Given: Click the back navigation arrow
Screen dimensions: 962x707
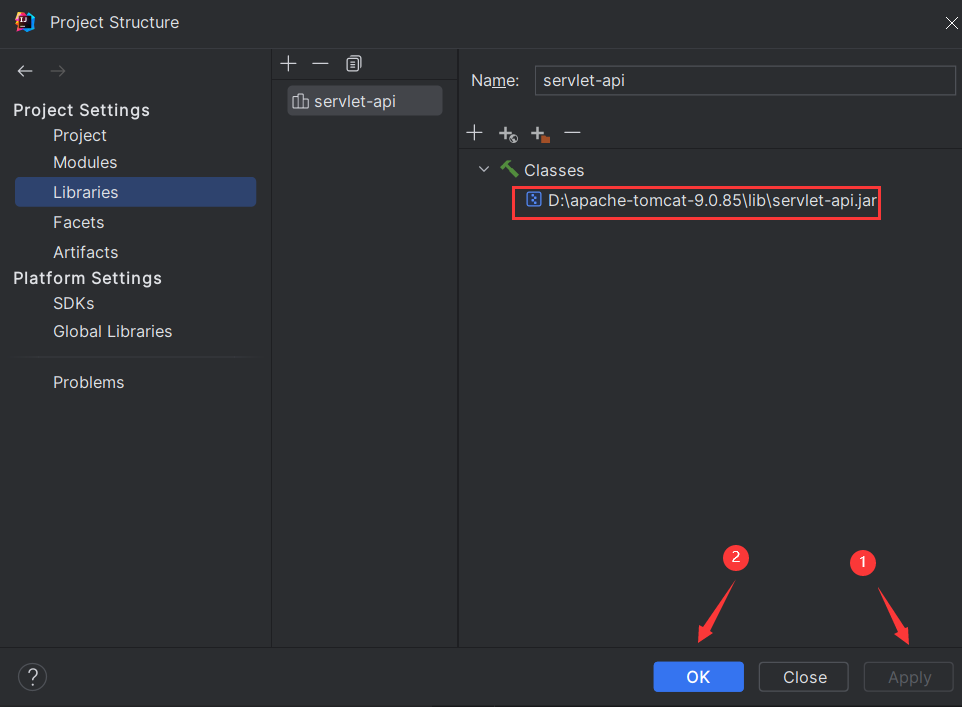Looking at the screenshot, I should pos(25,71).
